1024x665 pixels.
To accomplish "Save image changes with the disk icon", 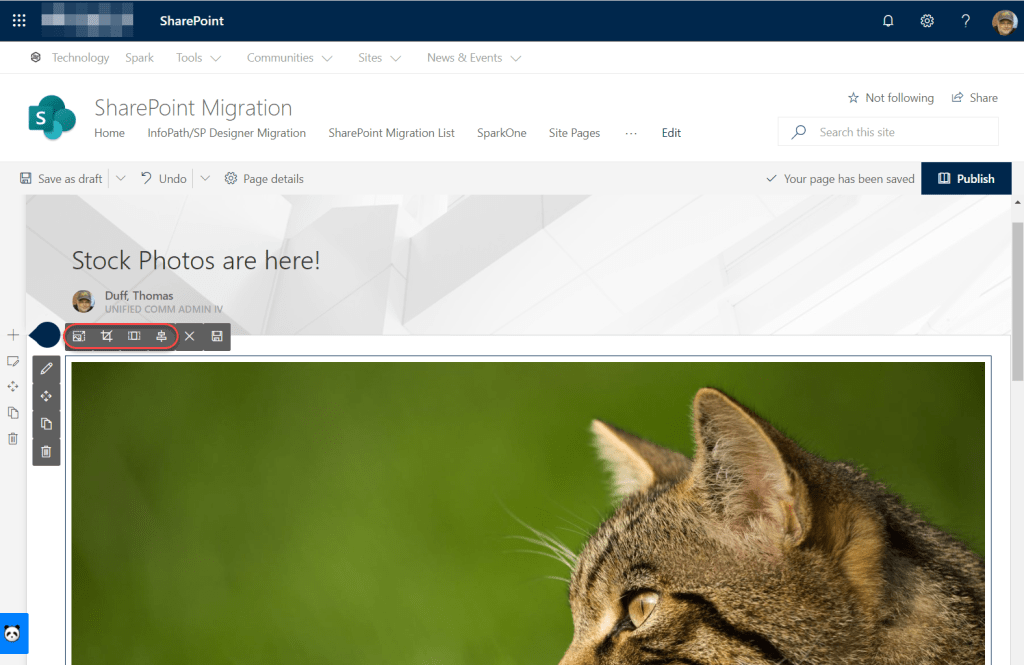I will 216,336.
